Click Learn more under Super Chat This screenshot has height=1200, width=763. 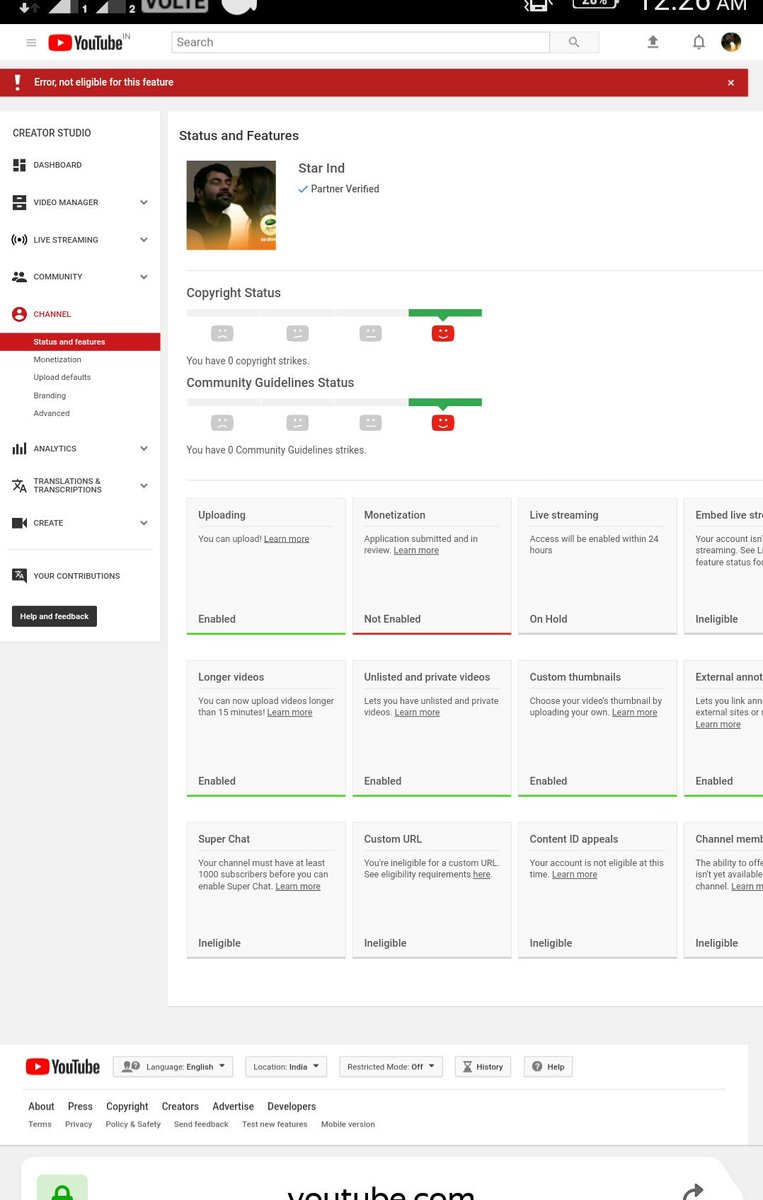(x=298, y=887)
